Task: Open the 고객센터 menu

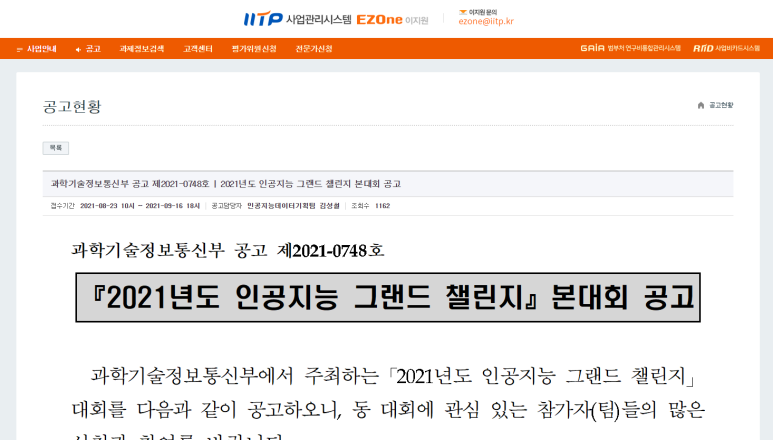Action: pyautogui.click(x=198, y=49)
